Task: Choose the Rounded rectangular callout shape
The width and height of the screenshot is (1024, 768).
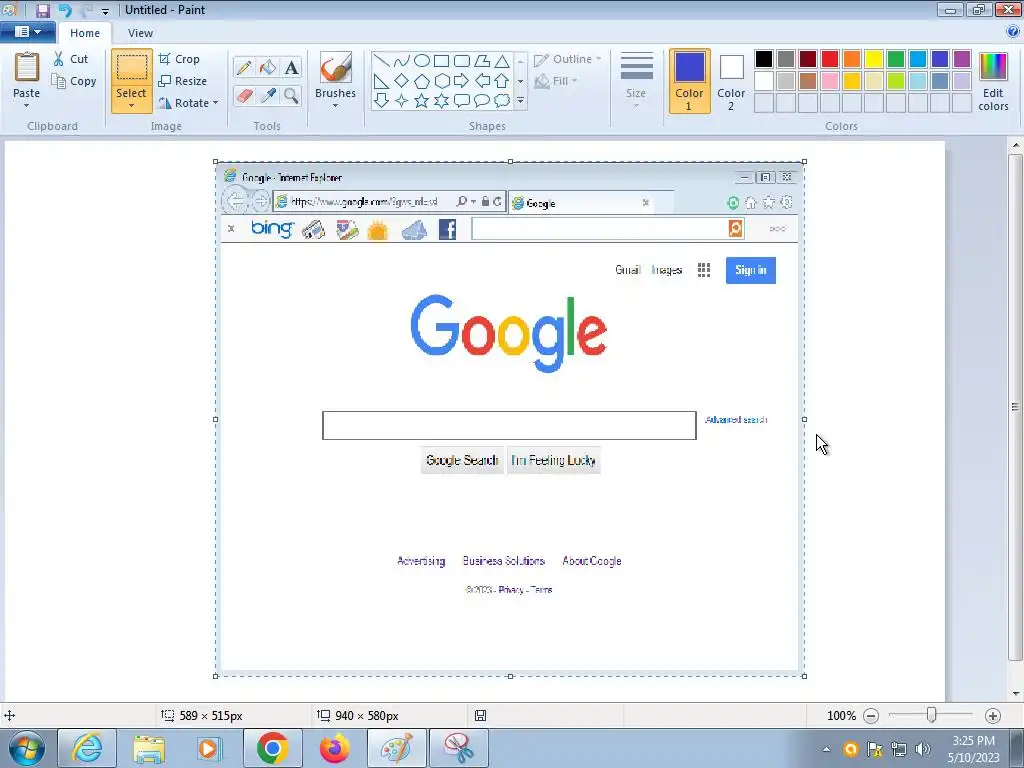Action: [462, 101]
